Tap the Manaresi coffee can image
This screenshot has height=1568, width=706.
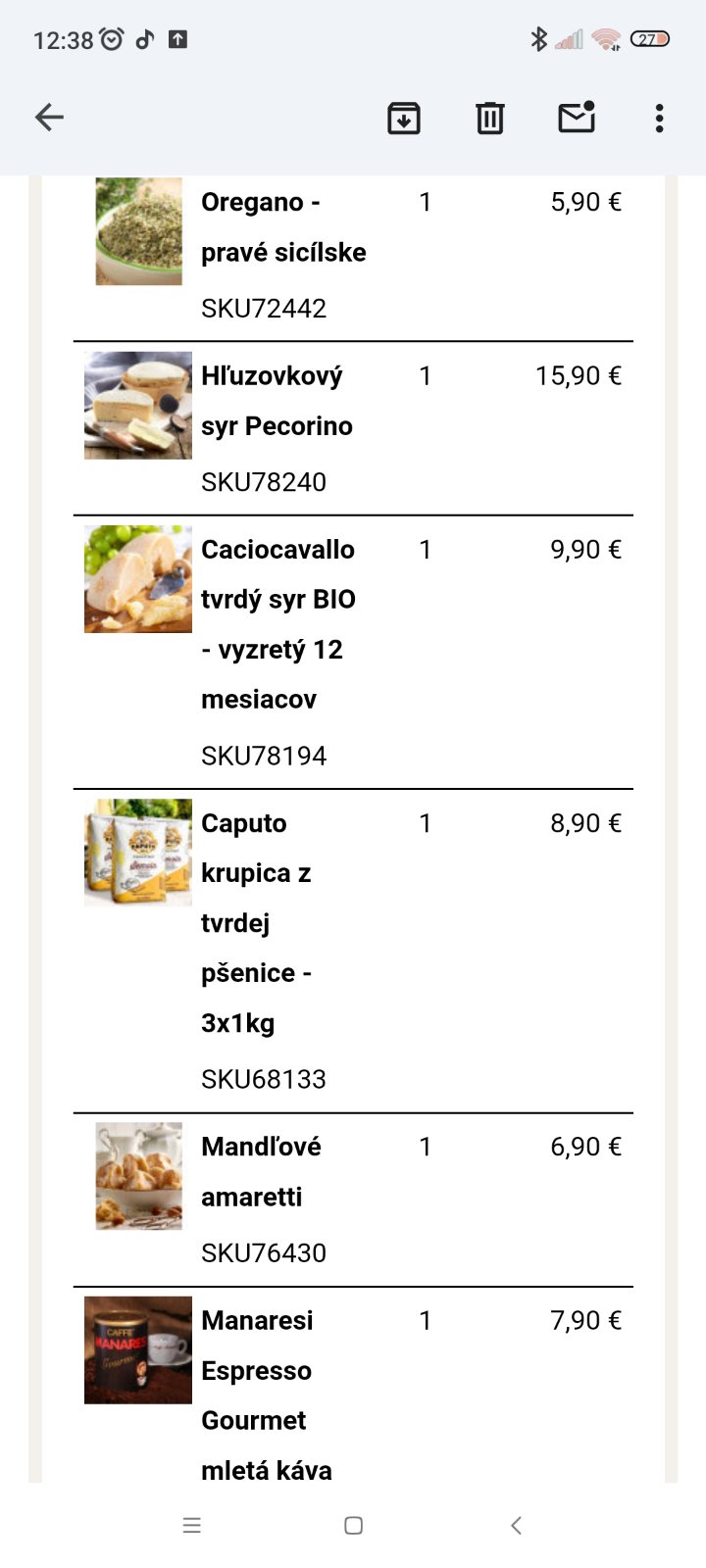point(138,1349)
